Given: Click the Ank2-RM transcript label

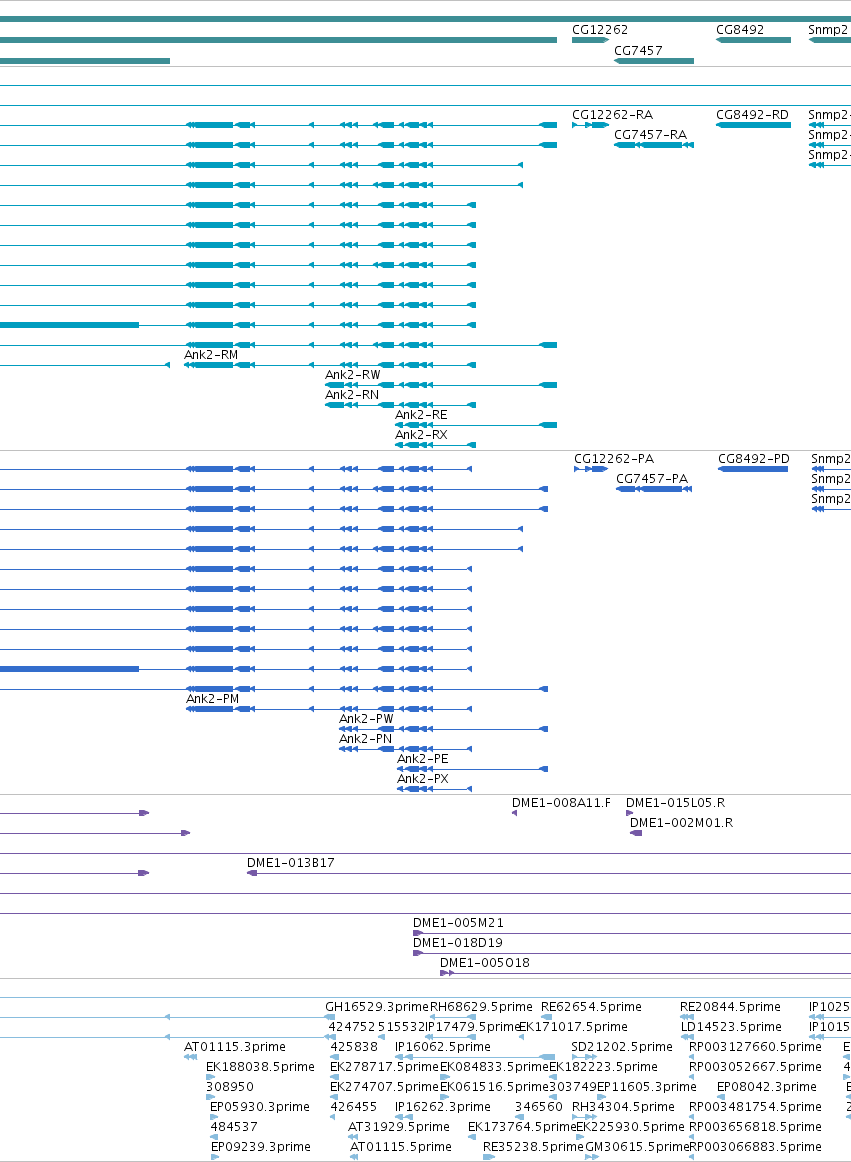Looking at the screenshot, I should click(211, 355).
